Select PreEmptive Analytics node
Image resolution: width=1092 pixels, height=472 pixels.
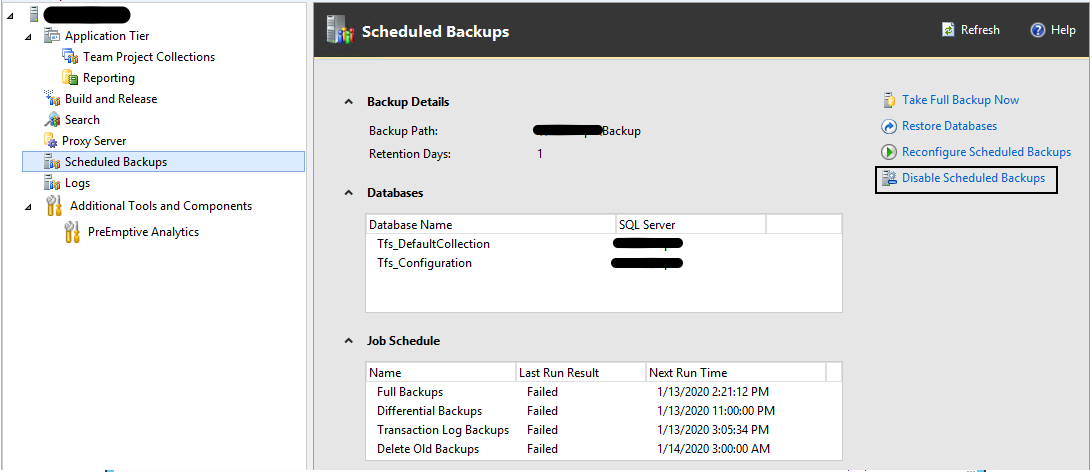point(143,232)
